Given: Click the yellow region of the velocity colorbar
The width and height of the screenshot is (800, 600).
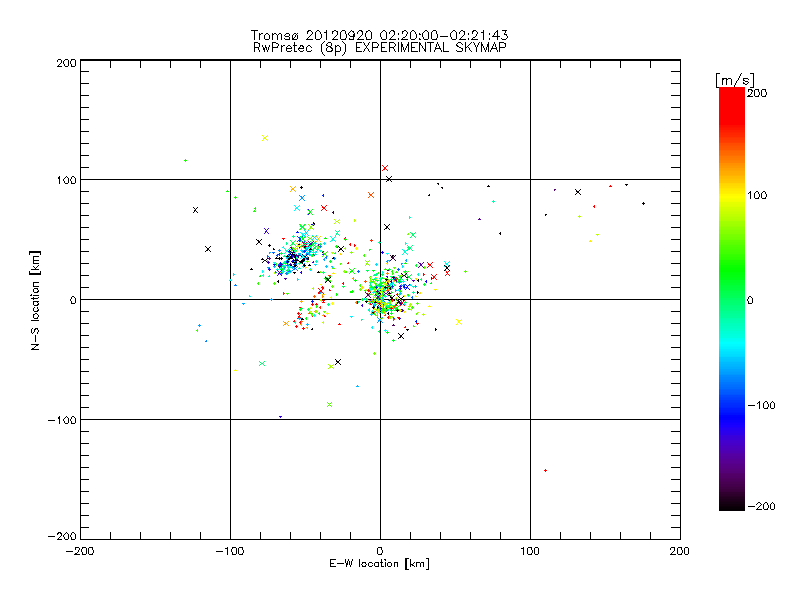Looking at the screenshot, I should 732,195.
